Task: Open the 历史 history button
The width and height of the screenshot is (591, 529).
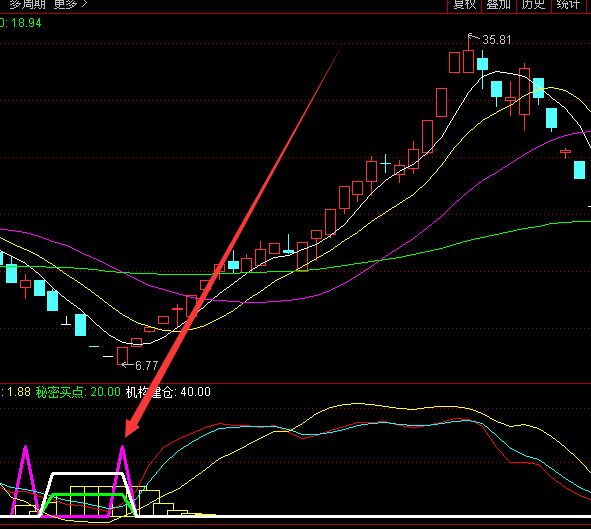Action: pos(533,5)
